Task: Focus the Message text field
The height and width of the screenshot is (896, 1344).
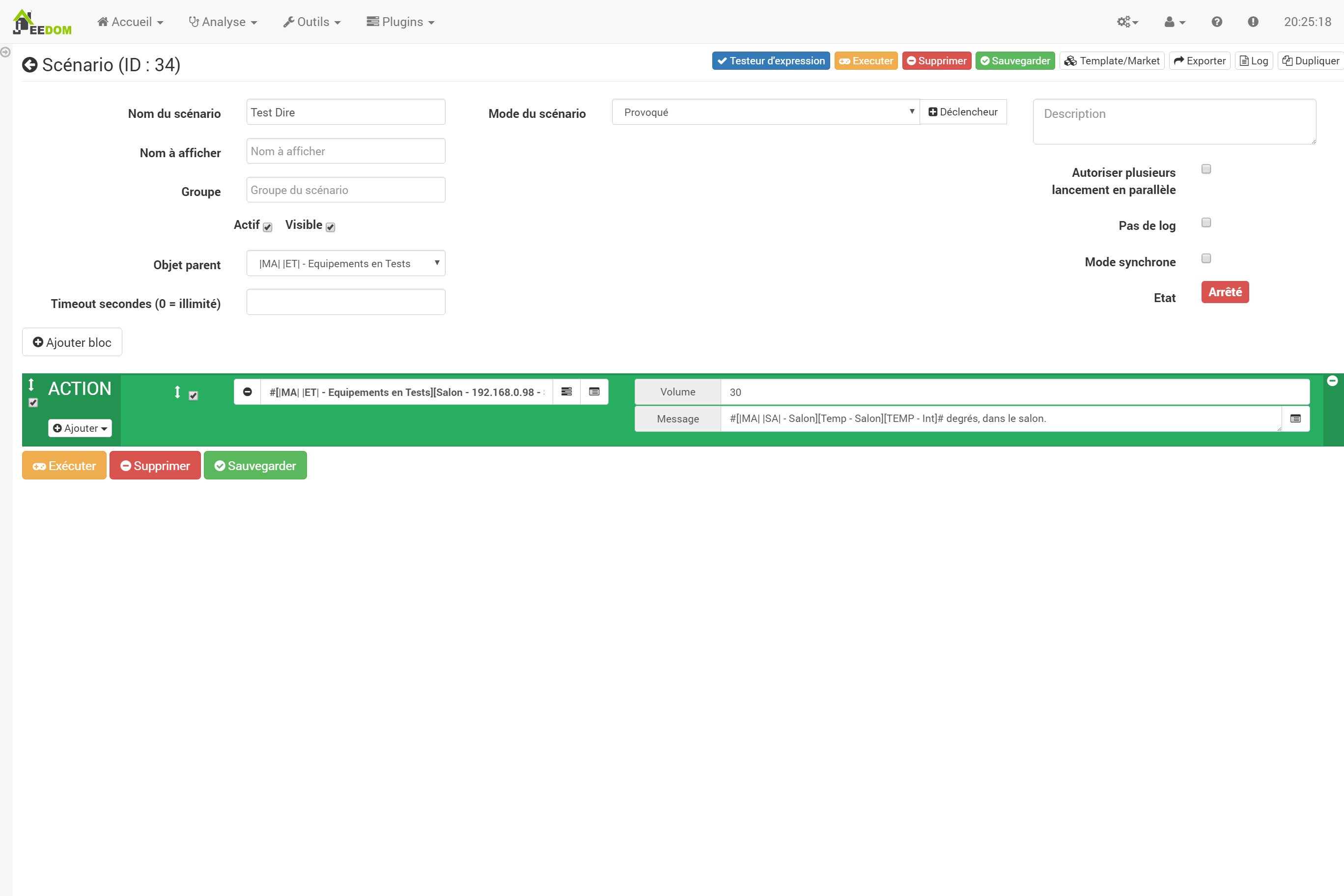Action: (x=1001, y=419)
